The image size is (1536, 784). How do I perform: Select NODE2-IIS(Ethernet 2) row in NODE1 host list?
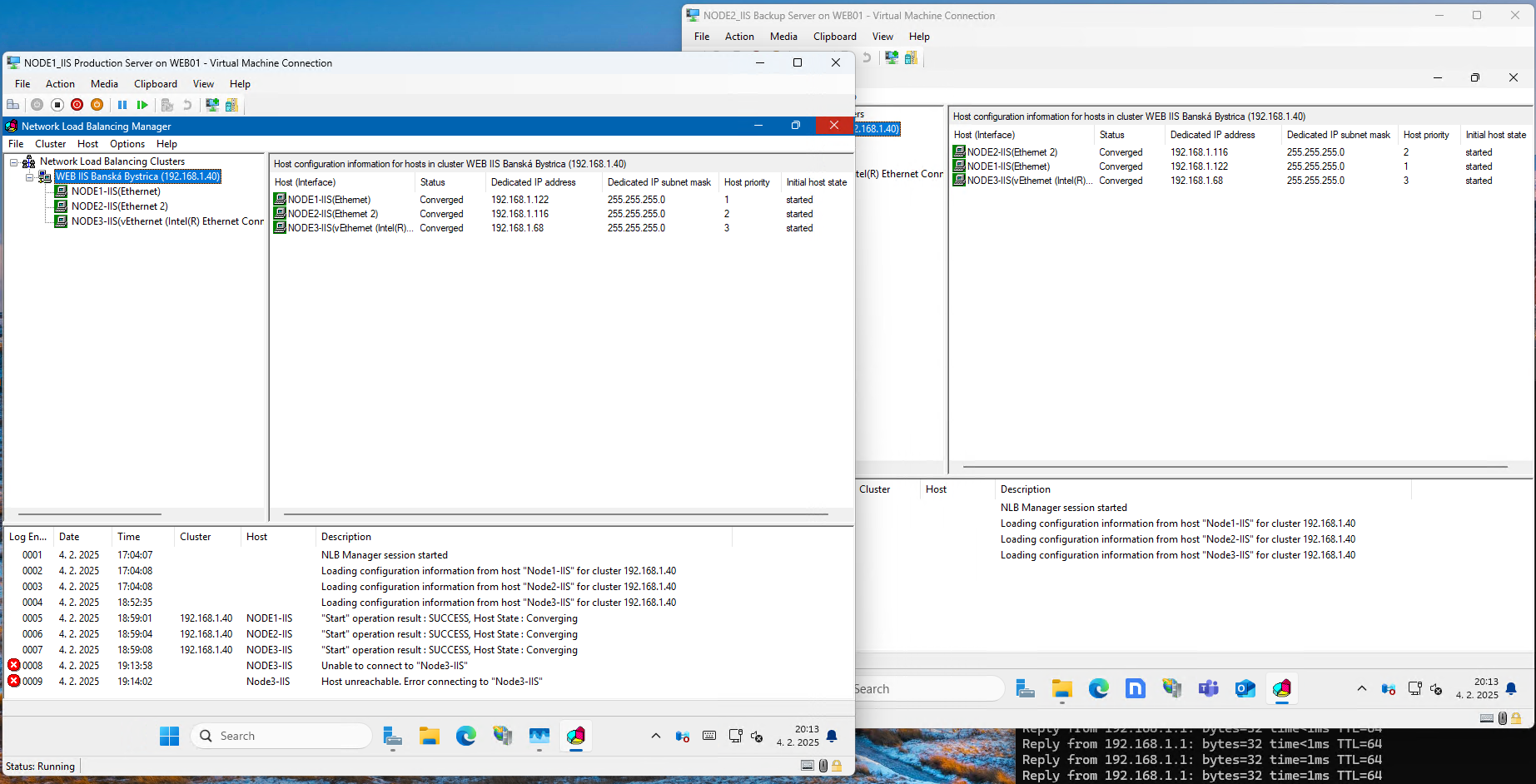point(562,214)
